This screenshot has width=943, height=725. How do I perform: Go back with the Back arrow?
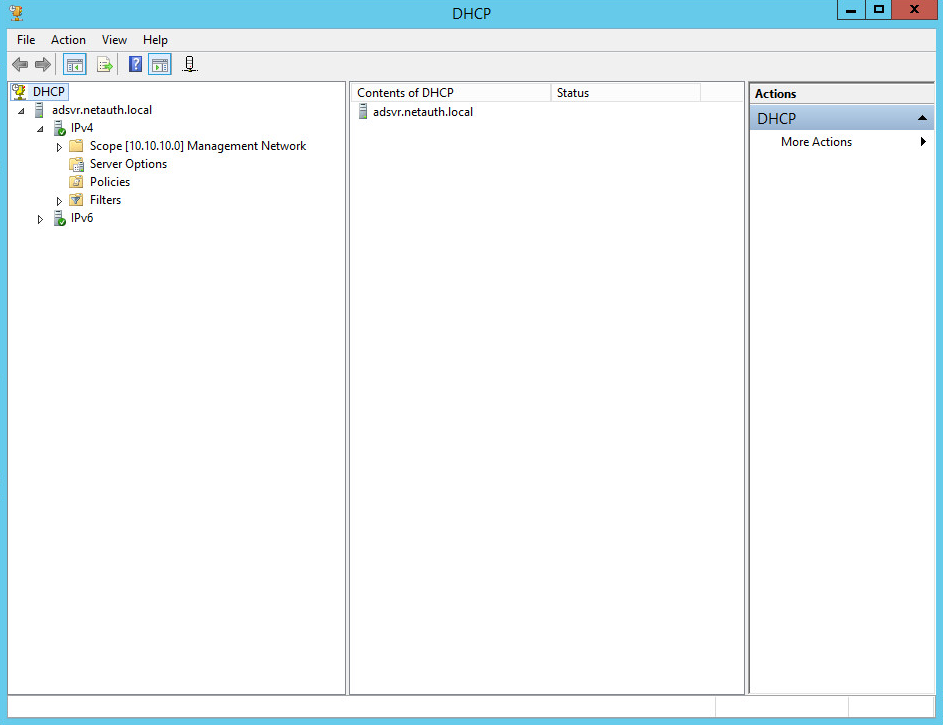pyautogui.click(x=20, y=64)
